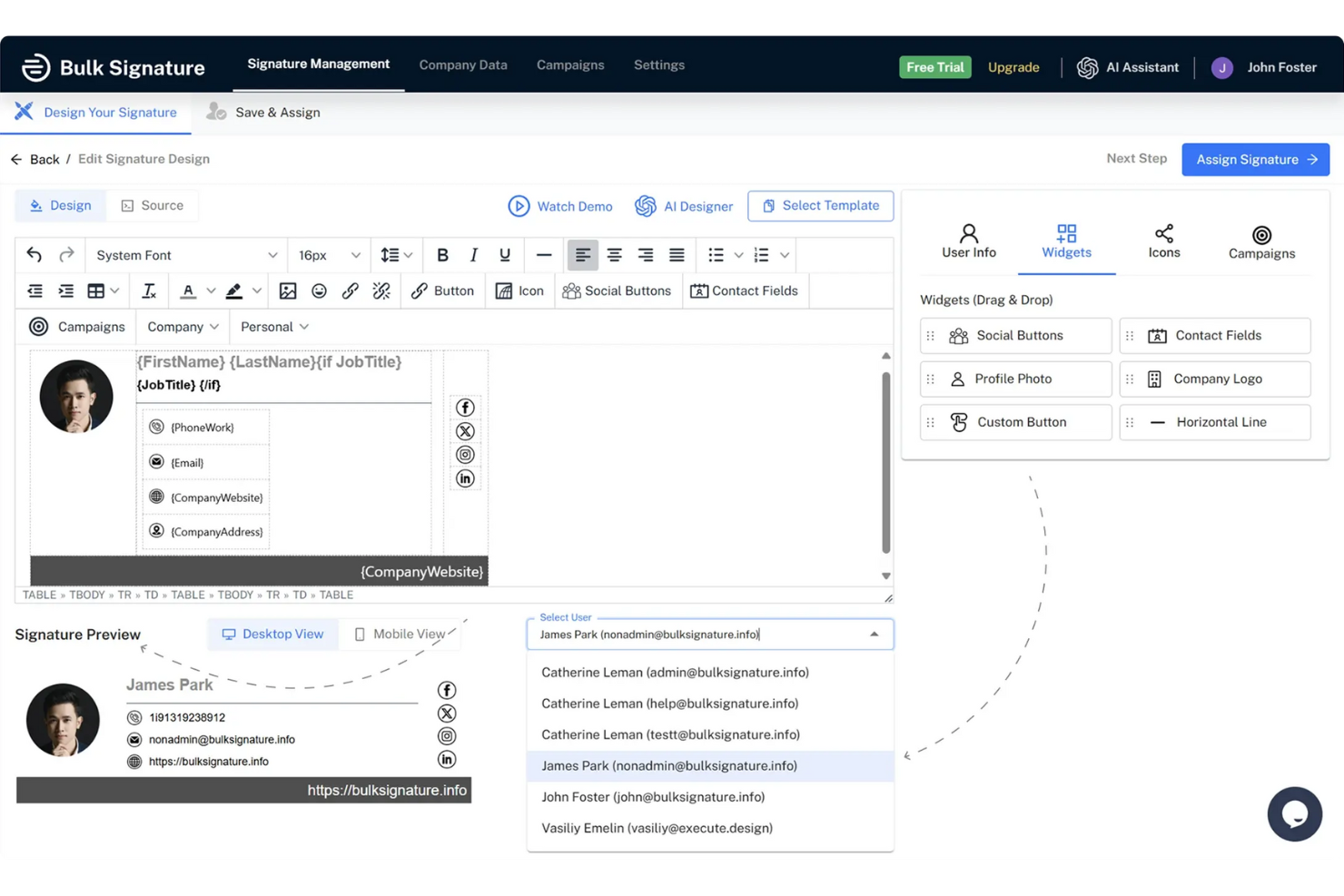The image size is (1344, 896).
Task: Click Social Buttons in the editor toolbar
Action: [617, 290]
